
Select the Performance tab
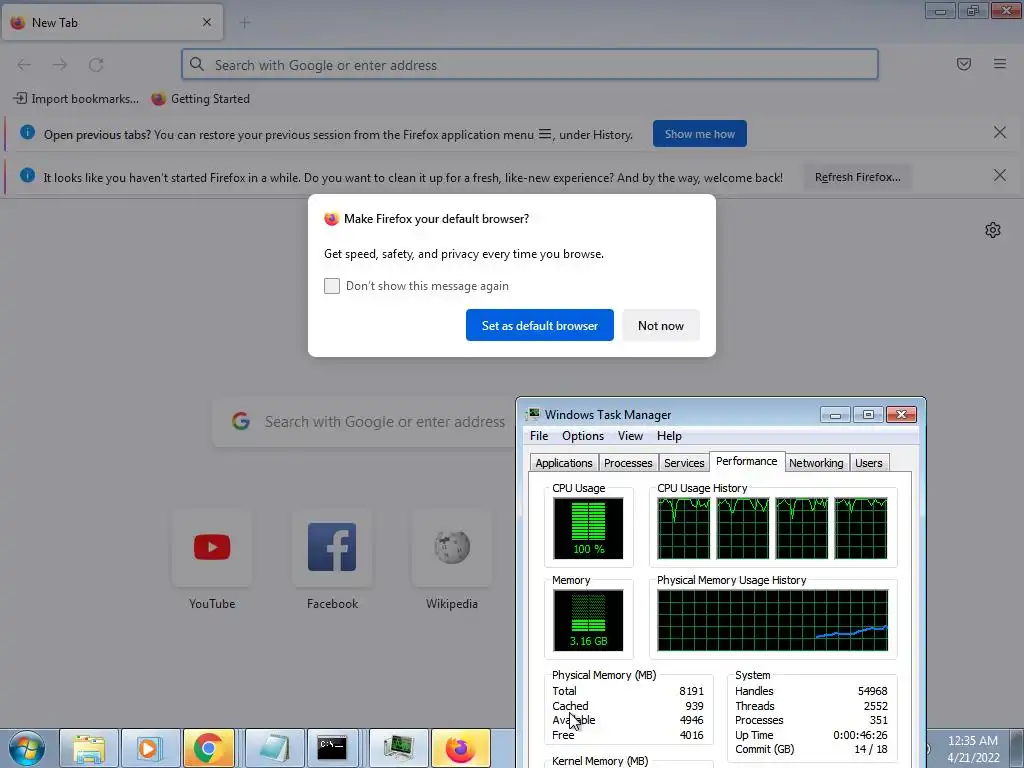[x=746, y=461]
